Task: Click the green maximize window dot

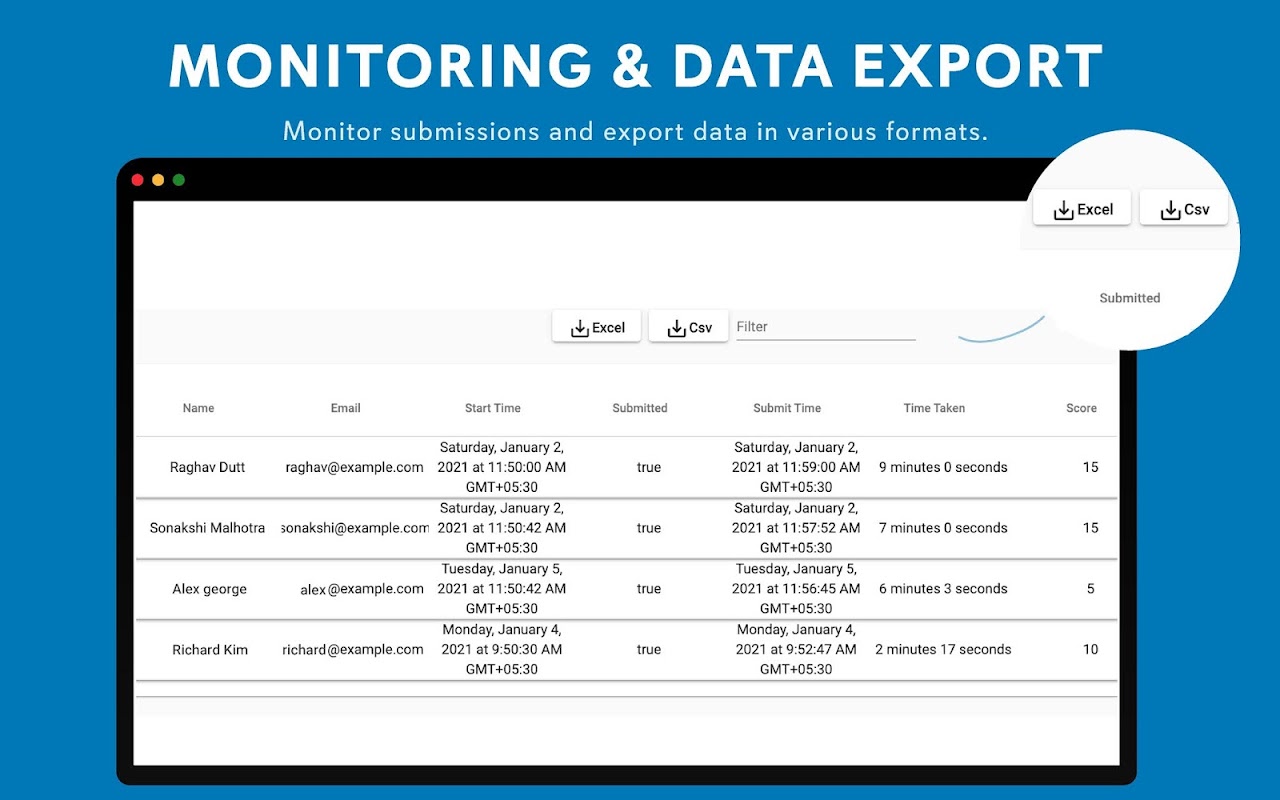Action: pyautogui.click(x=179, y=180)
